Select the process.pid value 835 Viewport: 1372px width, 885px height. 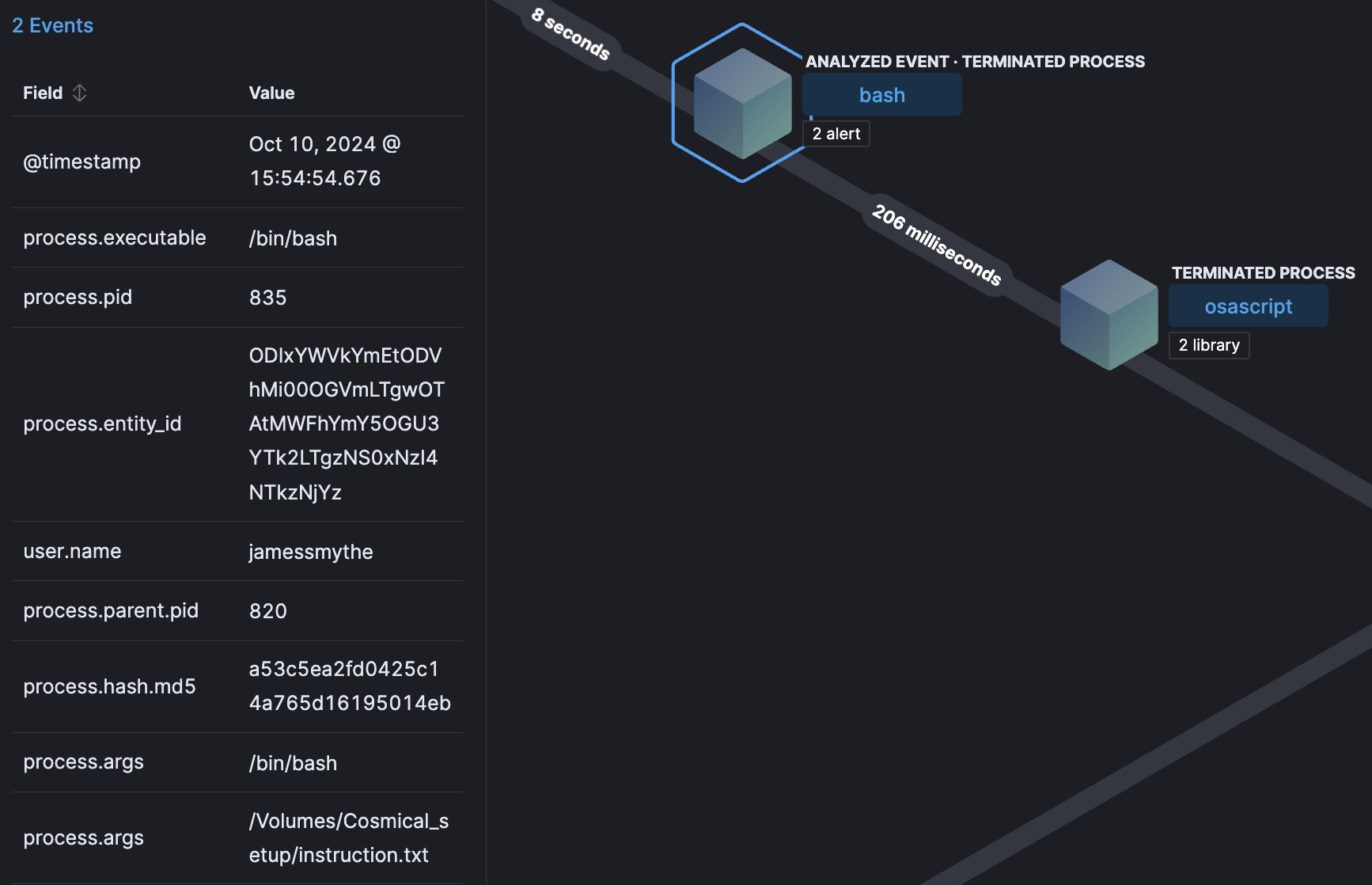tap(268, 298)
